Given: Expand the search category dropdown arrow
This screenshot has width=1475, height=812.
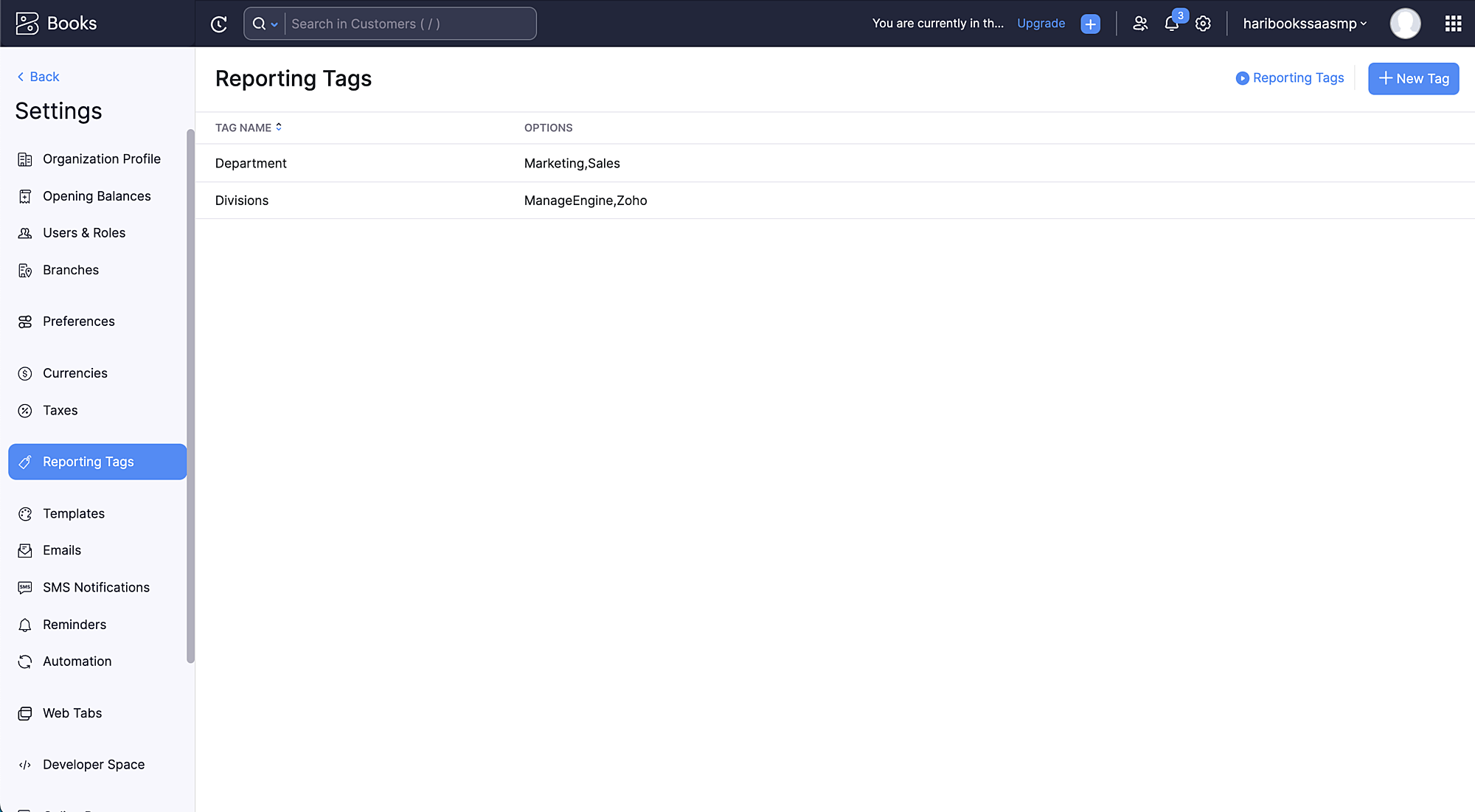Looking at the screenshot, I should pos(274,24).
